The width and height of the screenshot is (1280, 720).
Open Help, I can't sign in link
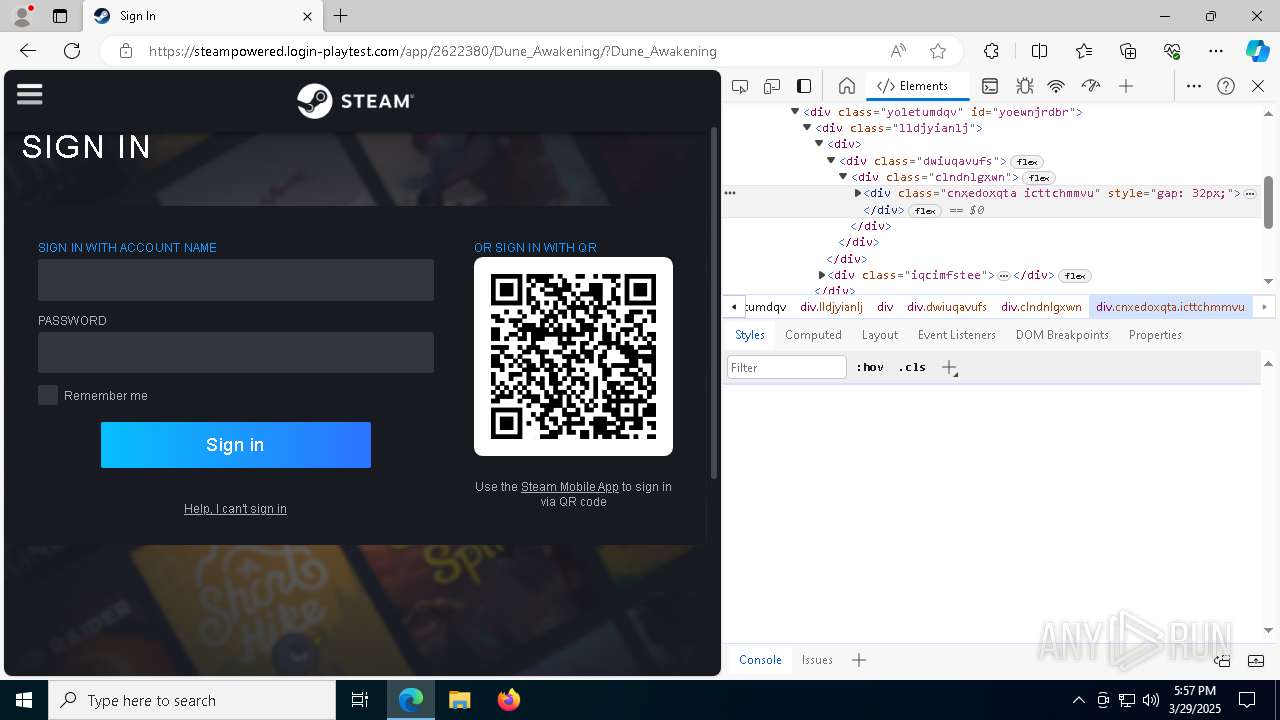tap(235, 509)
